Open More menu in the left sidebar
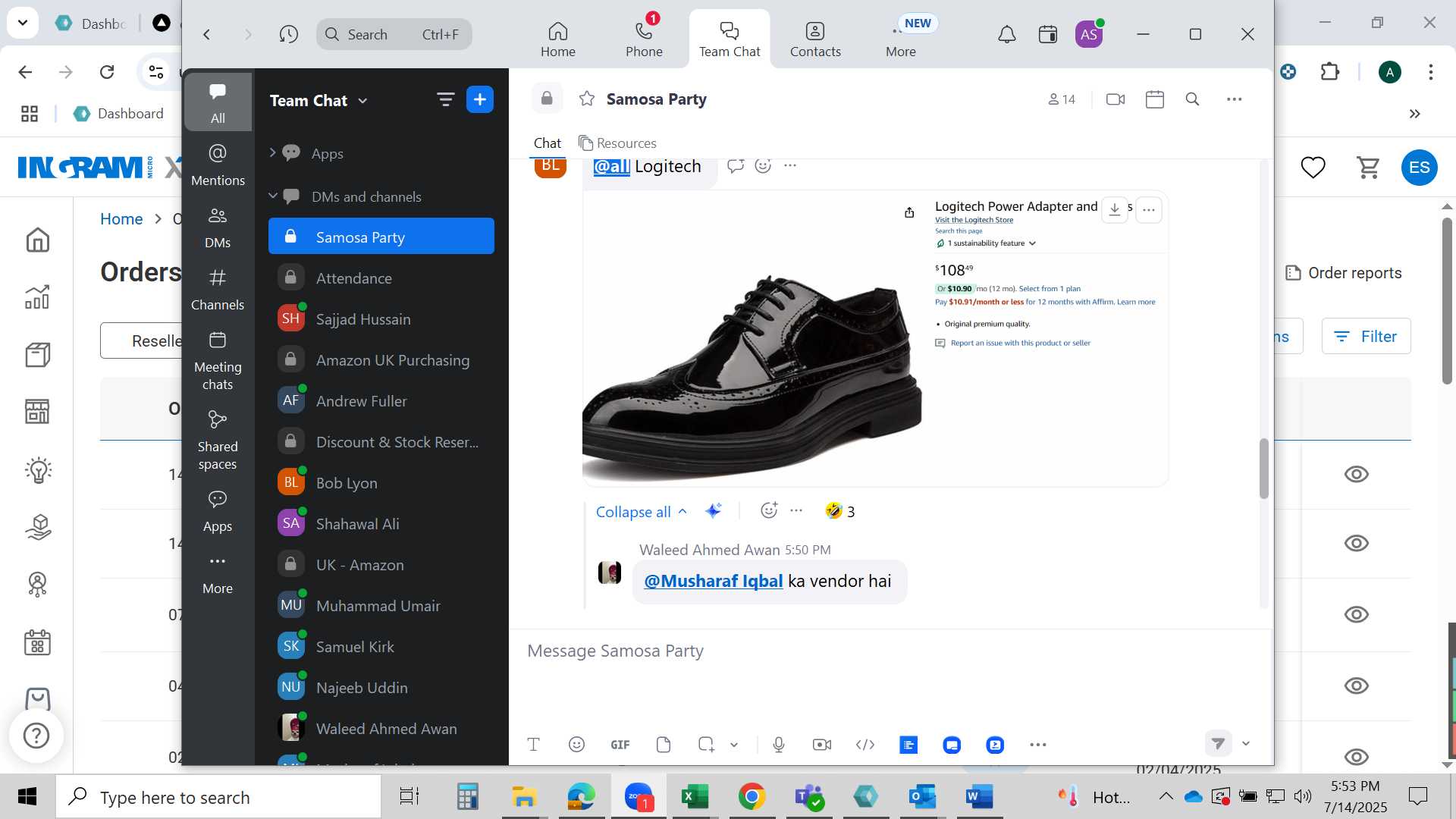The height and width of the screenshot is (819, 1456). coord(218,574)
